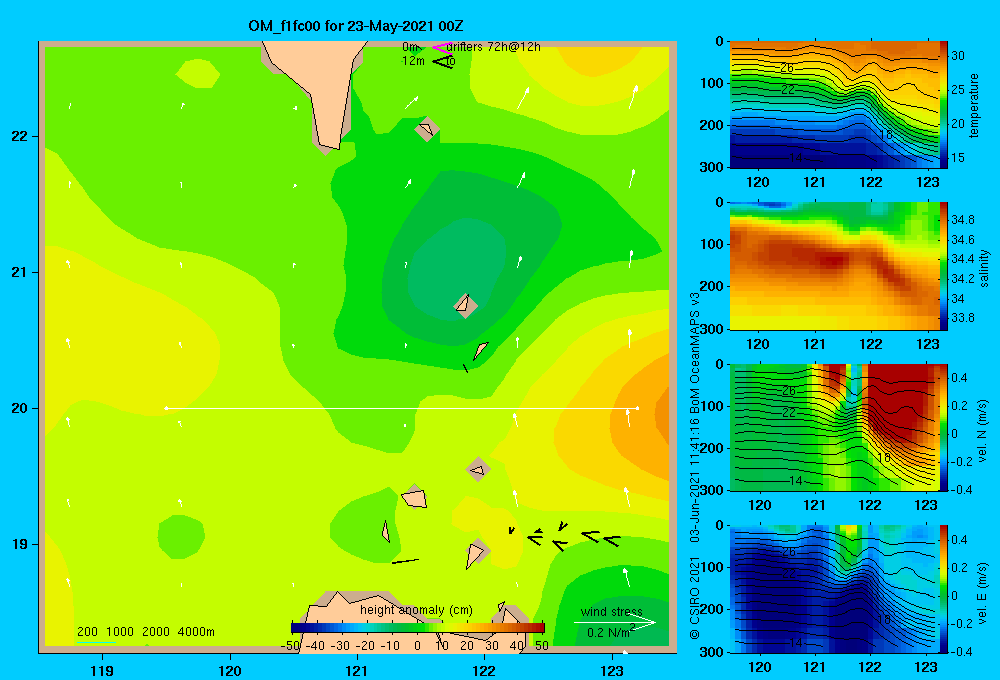The image size is (1000, 680).
Task: Click the 'height anomaly (cm)' label
Action: tap(416, 610)
